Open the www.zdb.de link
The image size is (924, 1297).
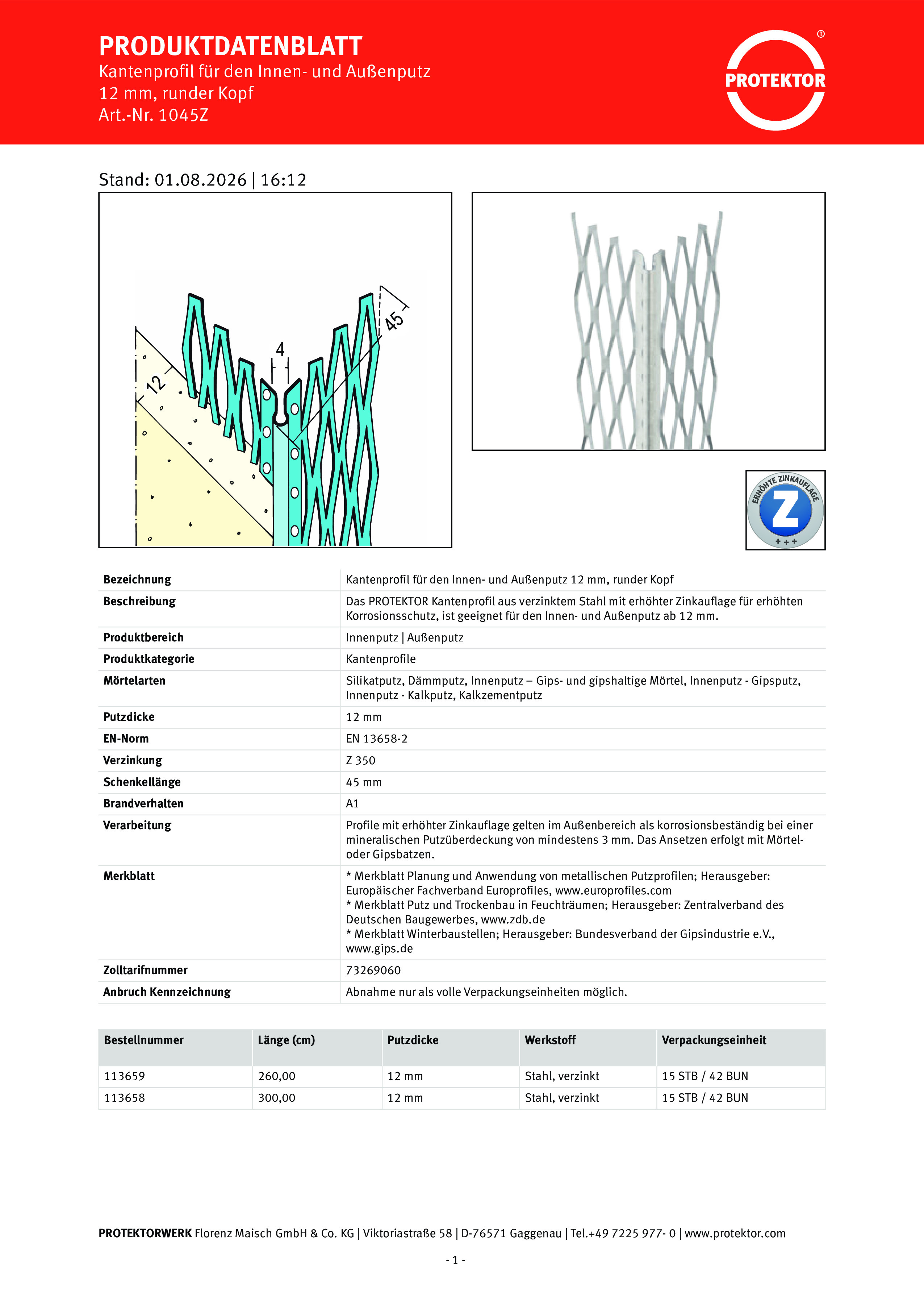[x=513, y=919]
